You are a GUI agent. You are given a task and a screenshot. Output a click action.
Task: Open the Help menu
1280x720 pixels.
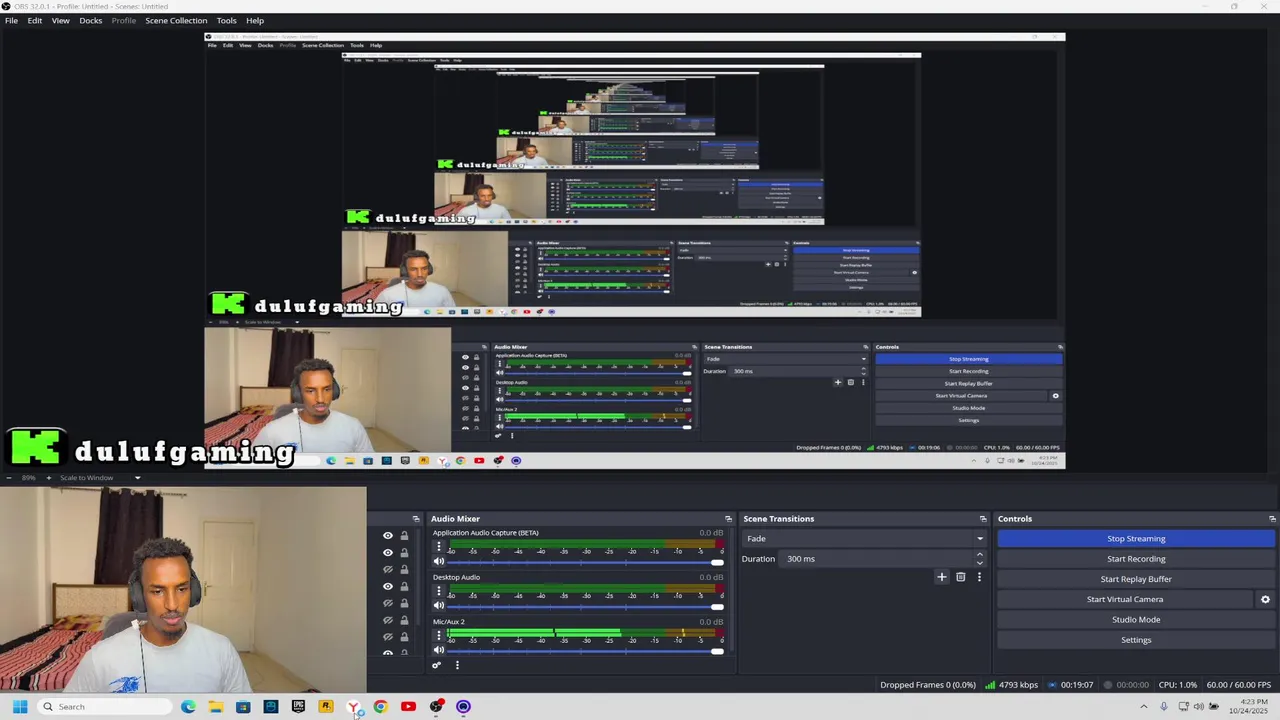coord(255,20)
